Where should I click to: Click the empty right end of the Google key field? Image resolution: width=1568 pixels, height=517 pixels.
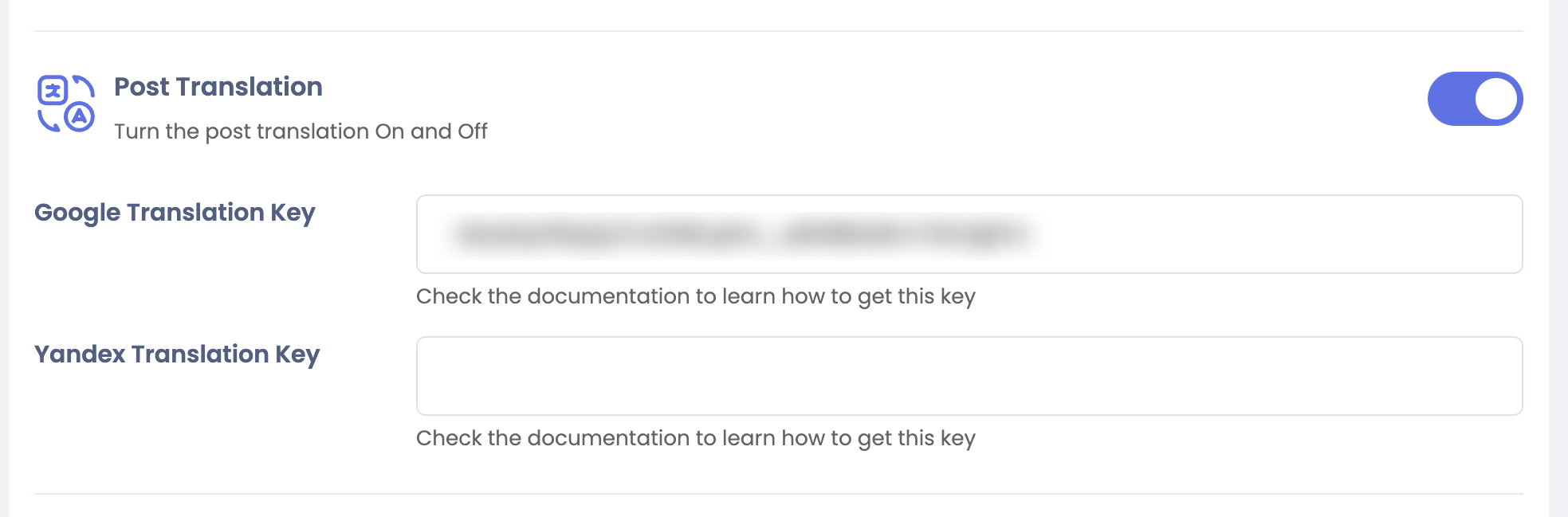[x=1355, y=234]
